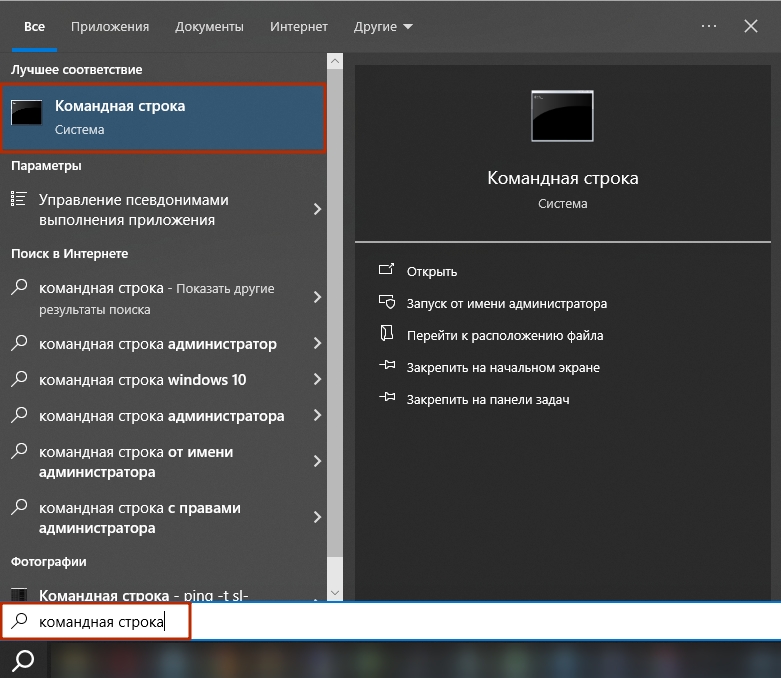Expand arrow for командная строка администратор suggestion
The height and width of the screenshot is (678, 781).
[317, 344]
